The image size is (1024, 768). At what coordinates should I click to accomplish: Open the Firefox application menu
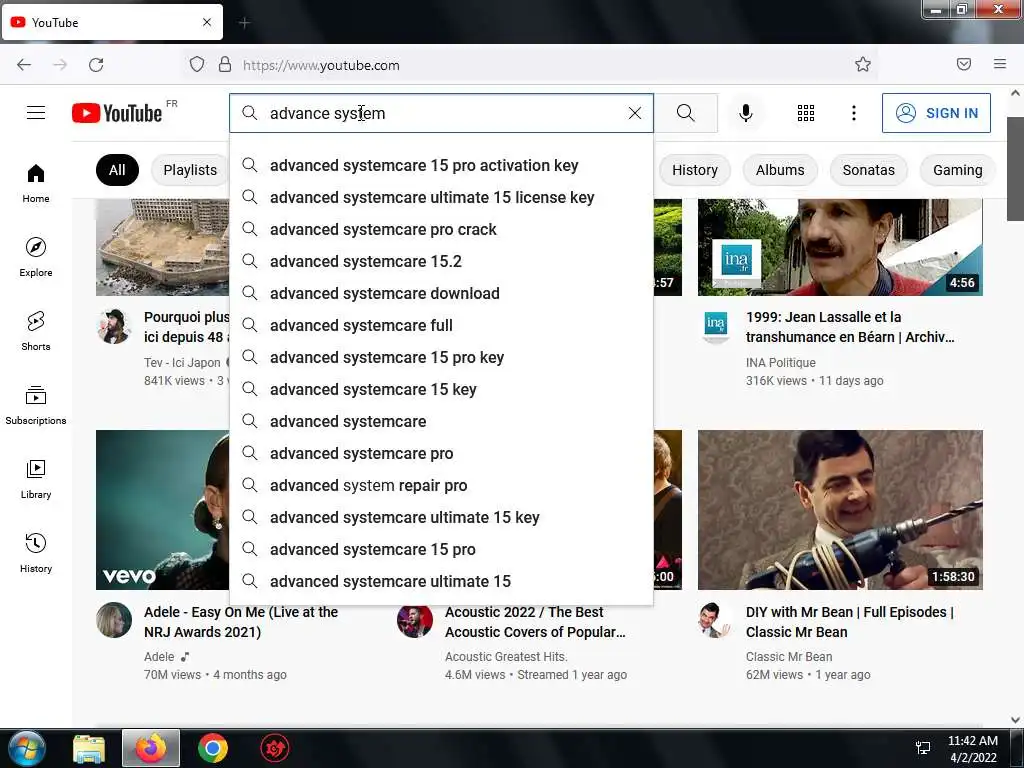[x=1000, y=64]
